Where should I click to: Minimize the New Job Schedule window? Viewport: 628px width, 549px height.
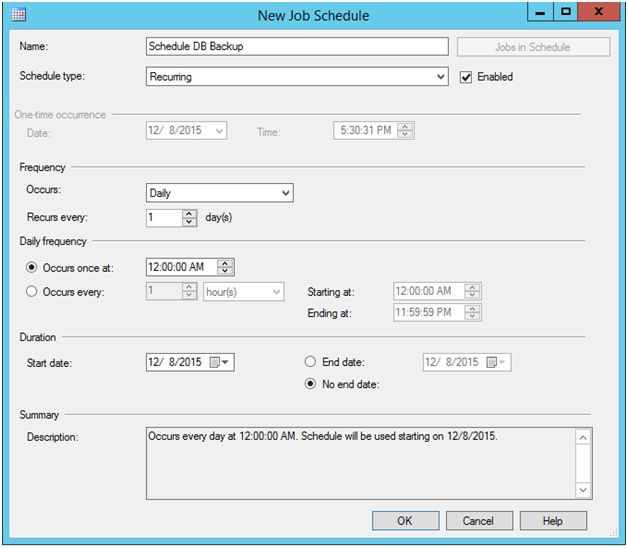point(540,12)
